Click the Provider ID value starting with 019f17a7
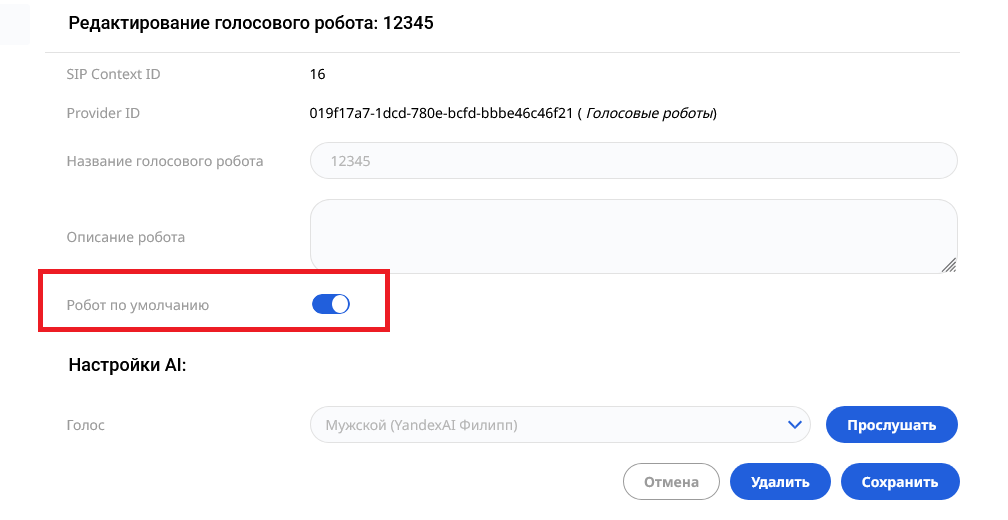The image size is (1008, 520). pos(441,113)
